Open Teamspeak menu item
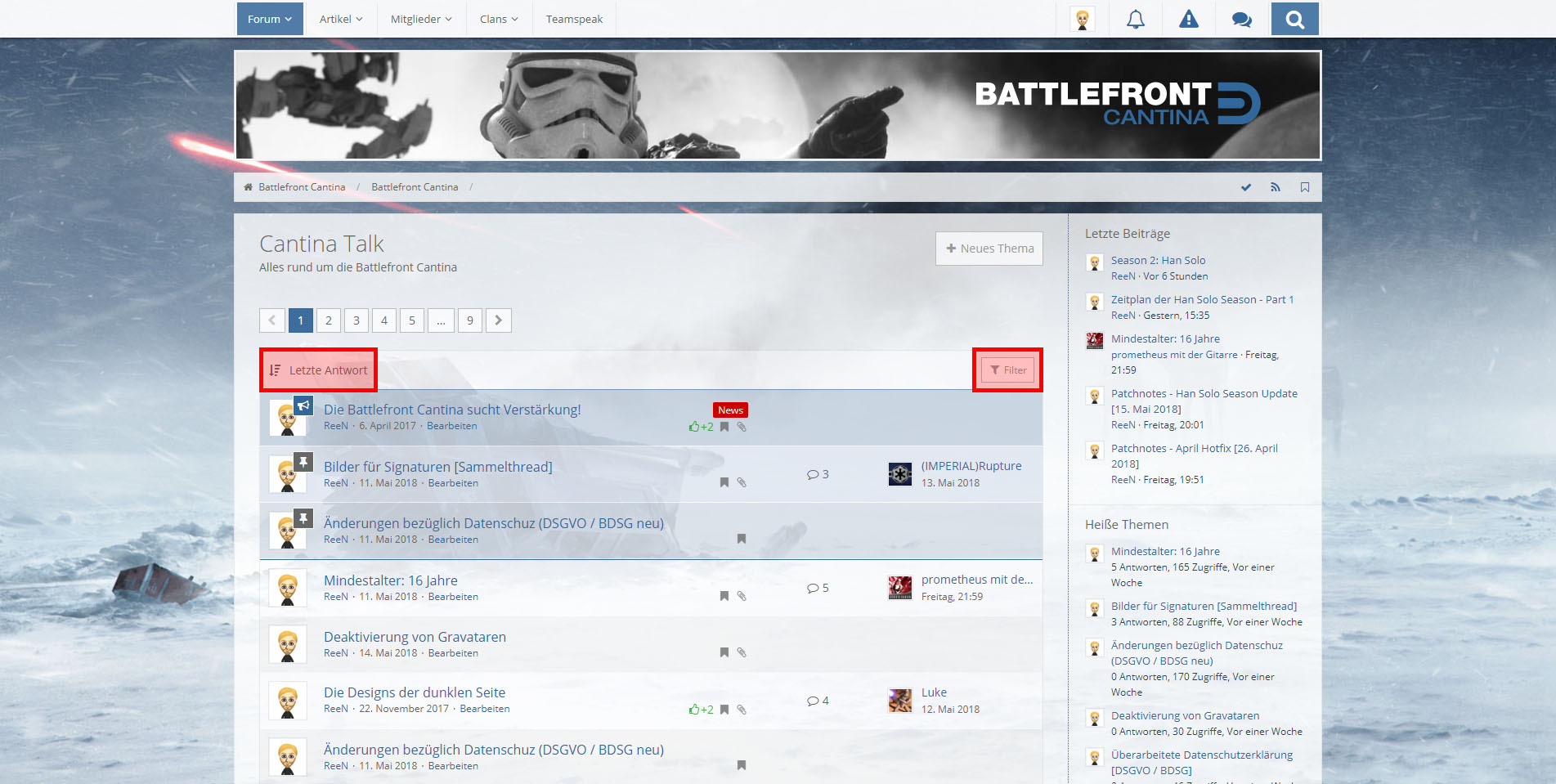Screen dimensions: 1556x784 574,19
